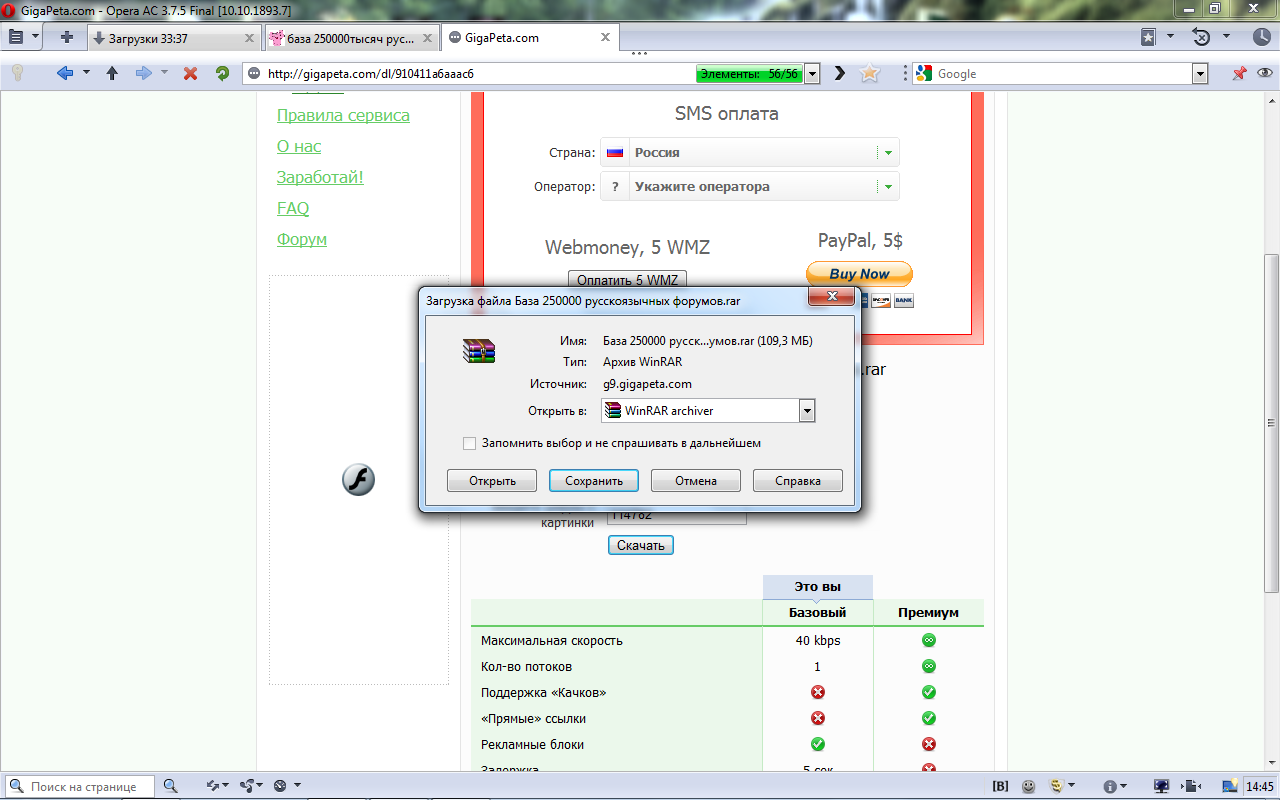Click the Справка help button
Screen dimensions: 1280x800
tap(798, 481)
